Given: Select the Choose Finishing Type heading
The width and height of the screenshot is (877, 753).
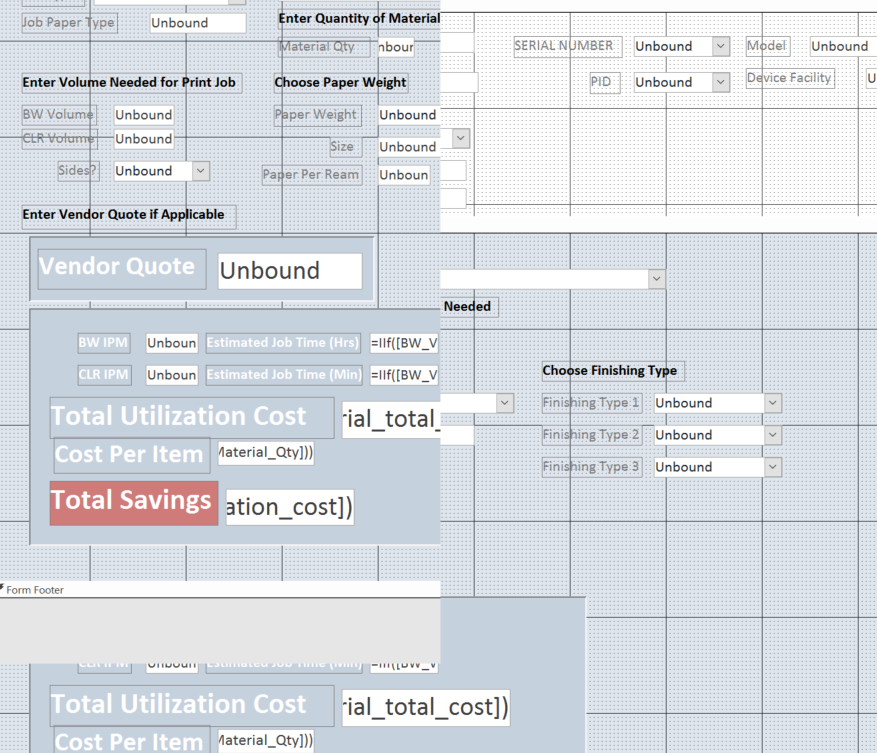Looking at the screenshot, I should (613, 371).
